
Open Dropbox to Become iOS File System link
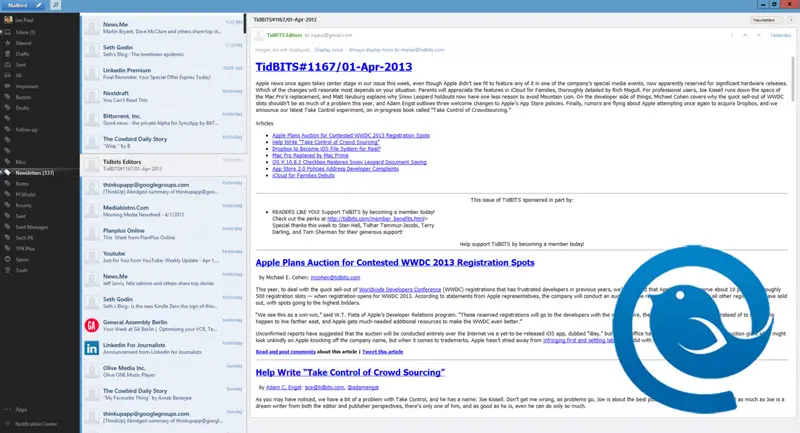coord(326,149)
